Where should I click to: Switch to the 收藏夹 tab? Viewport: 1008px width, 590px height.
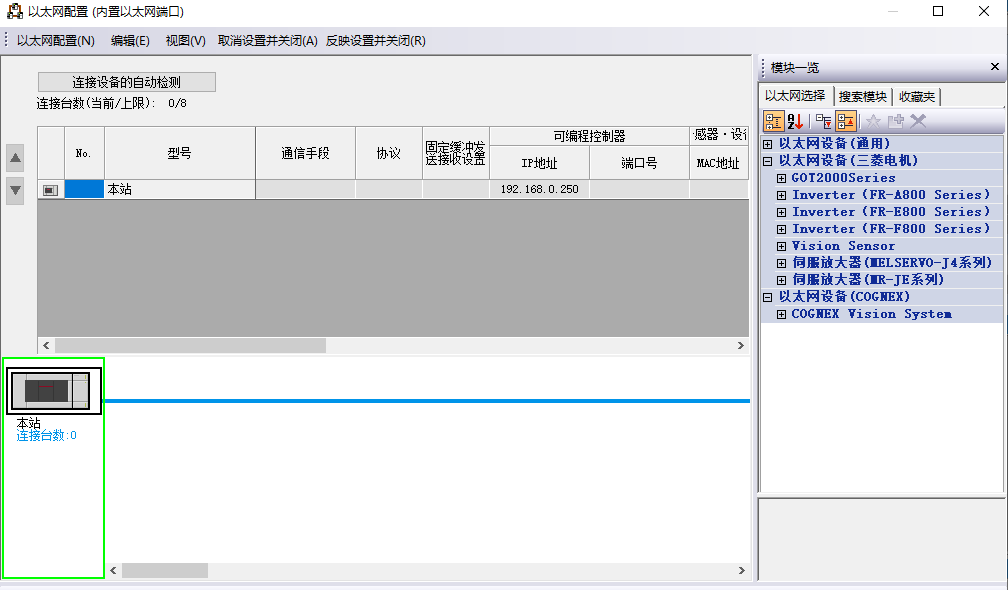916,96
